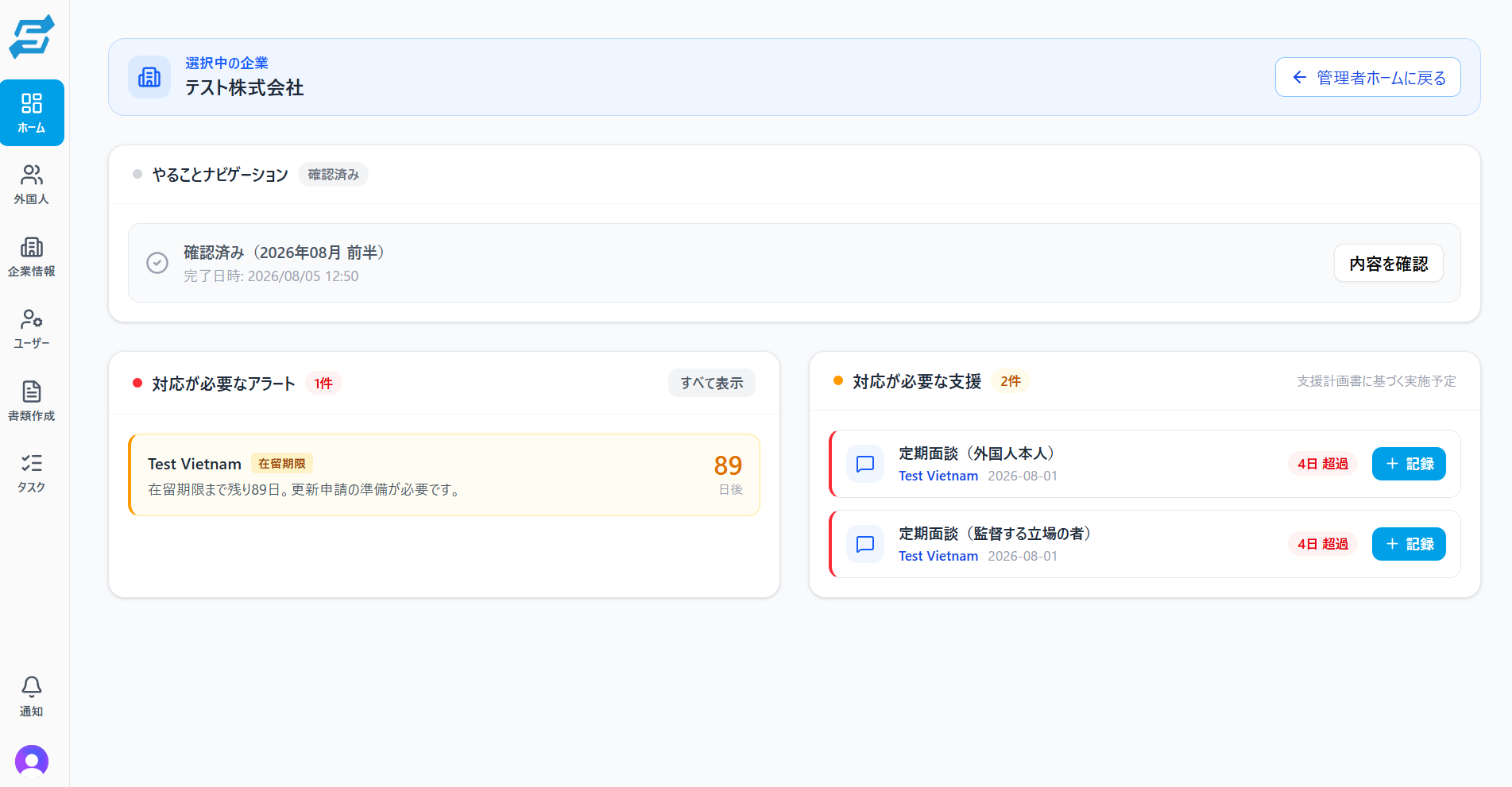
Task: Click the 4日 超過 badge for 定期面談（外国人本人）
Action: pos(1323,464)
